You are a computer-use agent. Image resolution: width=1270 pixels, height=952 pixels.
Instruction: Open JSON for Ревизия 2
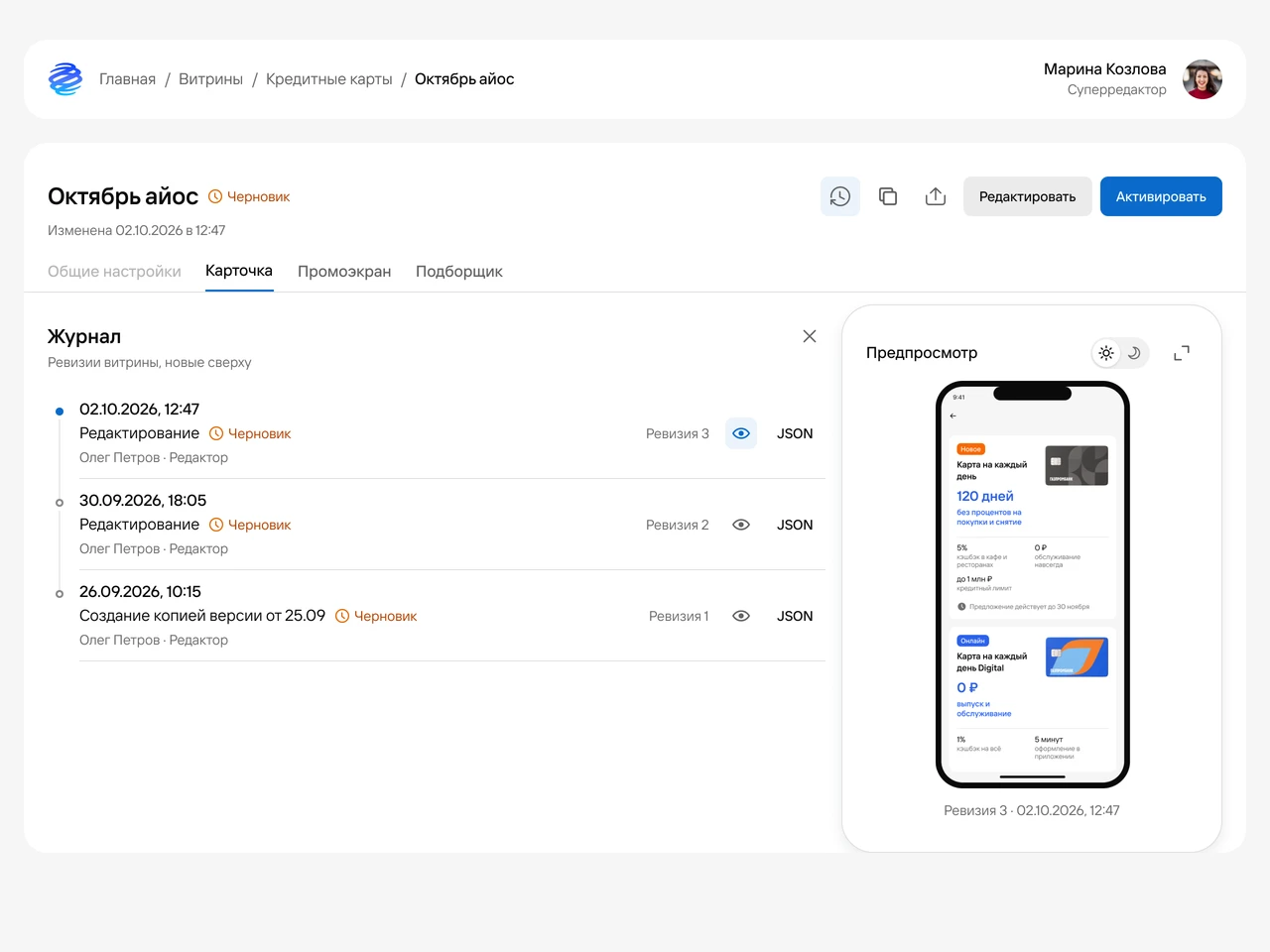point(795,525)
